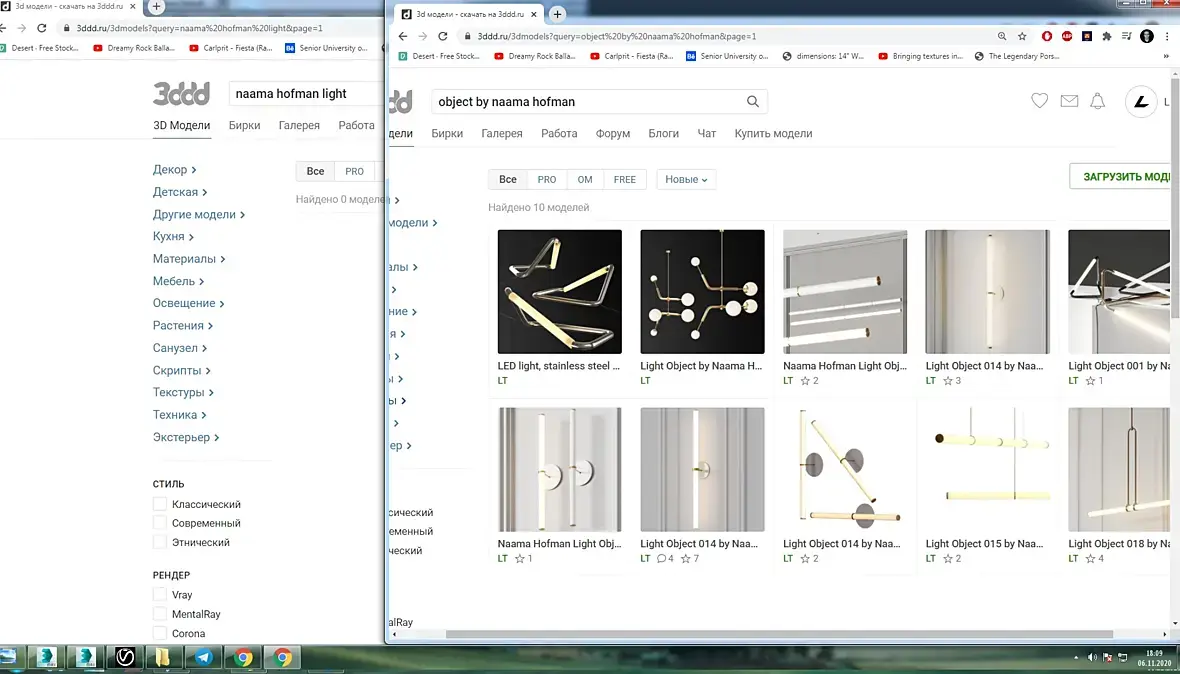Open Купить модели menu item

pyautogui.click(x=774, y=133)
